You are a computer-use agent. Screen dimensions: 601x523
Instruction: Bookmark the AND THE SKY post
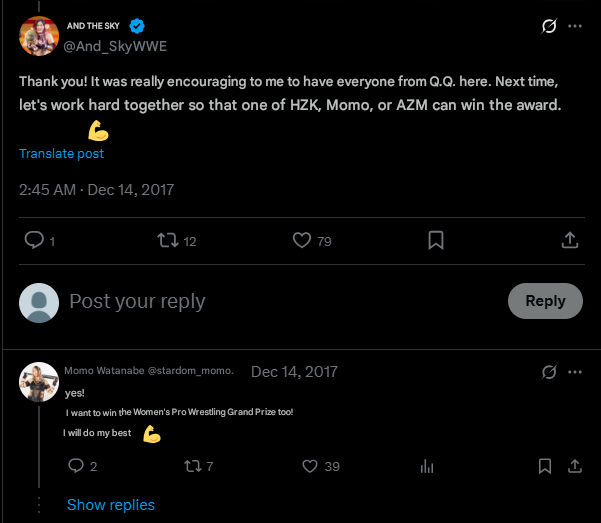(436, 240)
